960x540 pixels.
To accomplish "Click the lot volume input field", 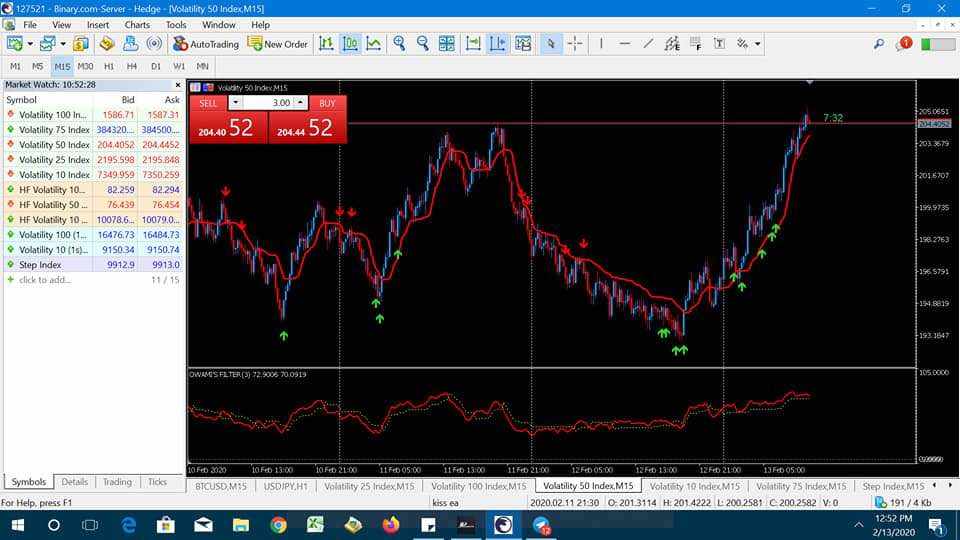I will coord(268,102).
